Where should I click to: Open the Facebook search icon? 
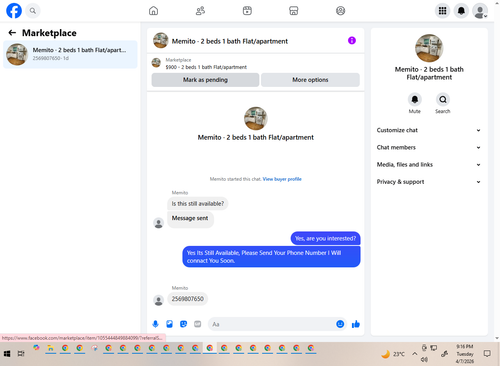coord(33,11)
